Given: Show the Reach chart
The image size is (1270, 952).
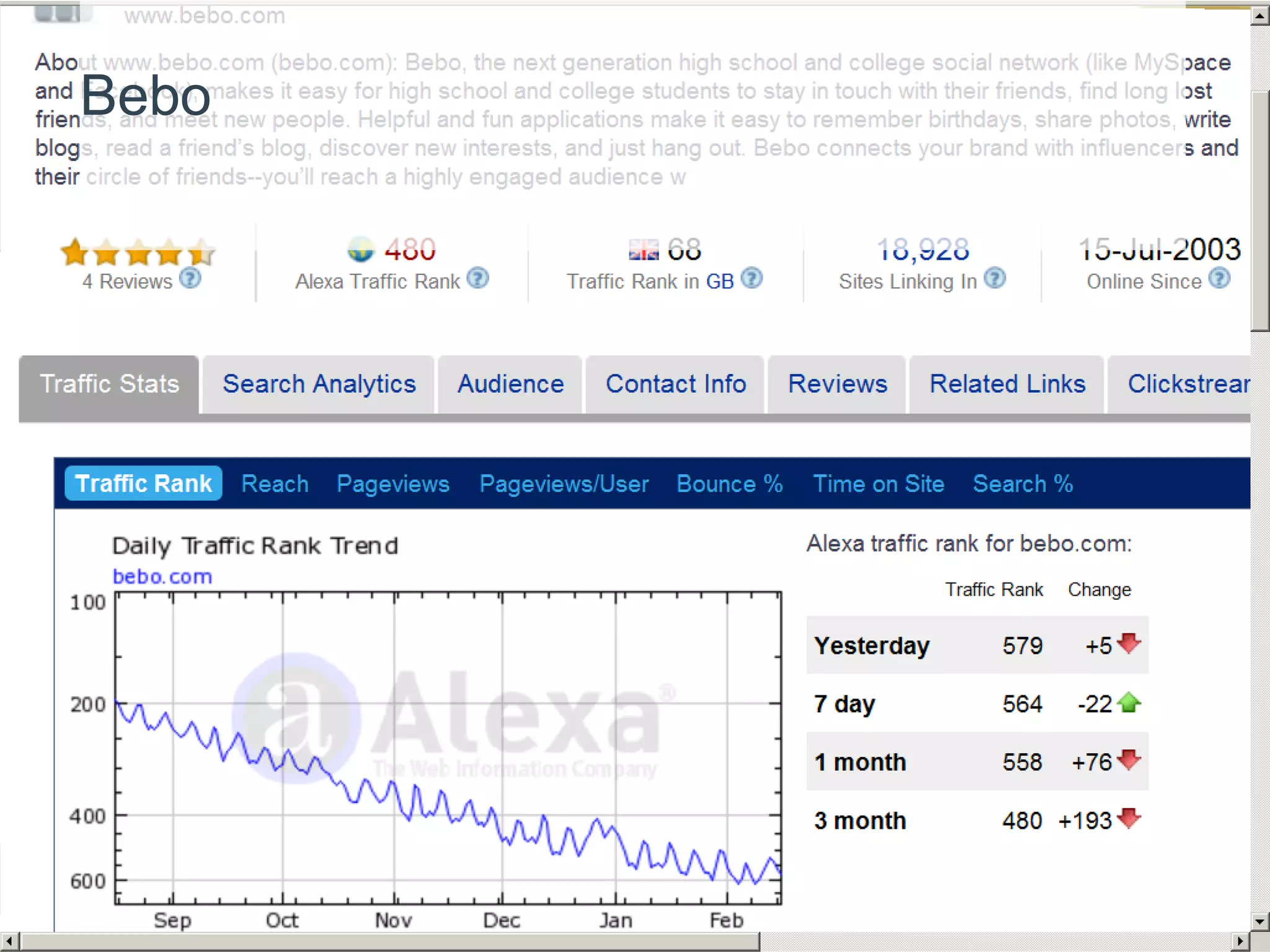Looking at the screenshot, I should [275, 483].
